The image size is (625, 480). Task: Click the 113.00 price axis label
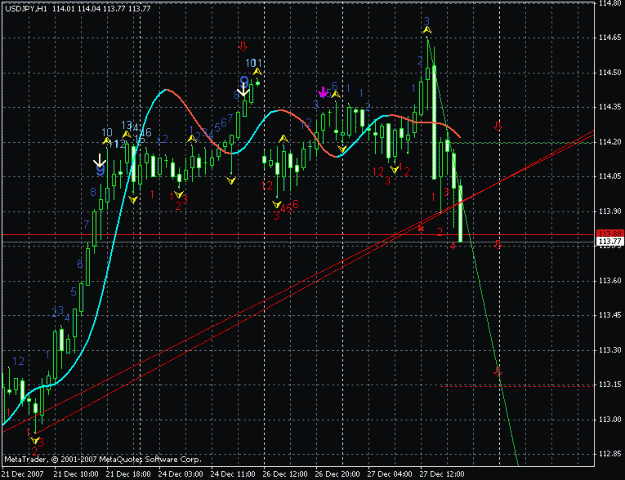[x=610, y=419]
